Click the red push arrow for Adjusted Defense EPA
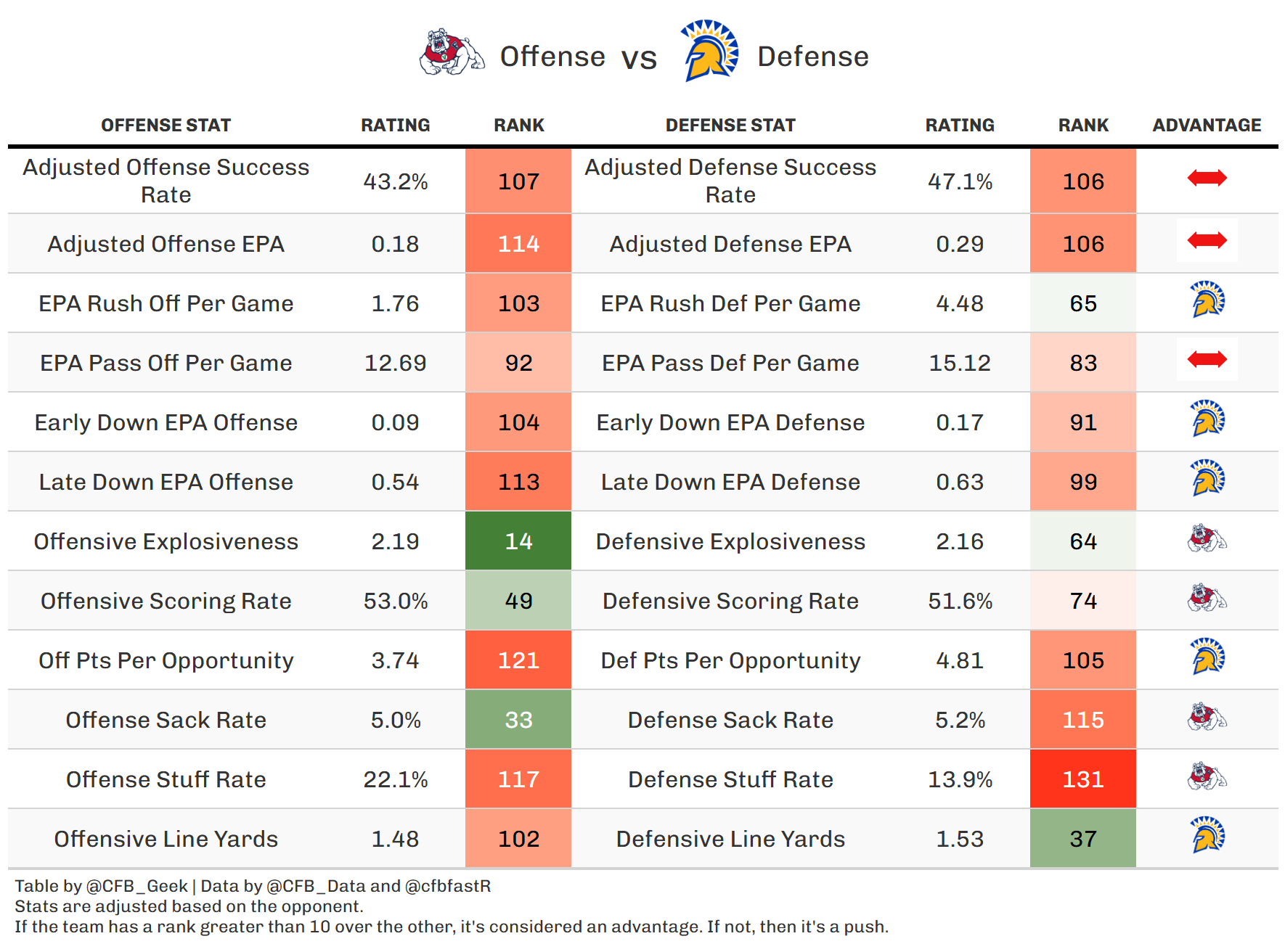 click(x=1207, y=240)
